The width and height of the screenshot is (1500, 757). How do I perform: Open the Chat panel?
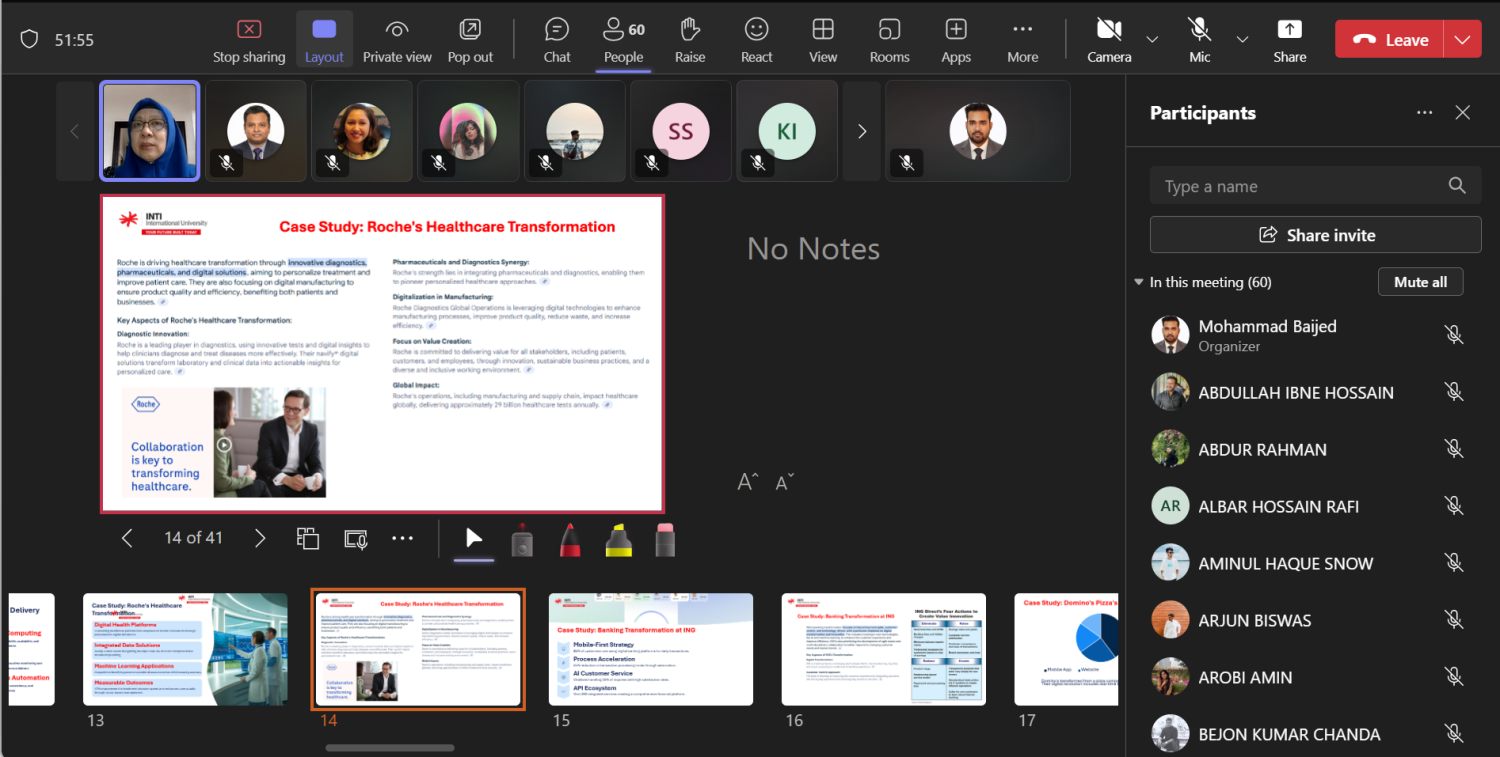pyautogui.click(x=557, y=40)
